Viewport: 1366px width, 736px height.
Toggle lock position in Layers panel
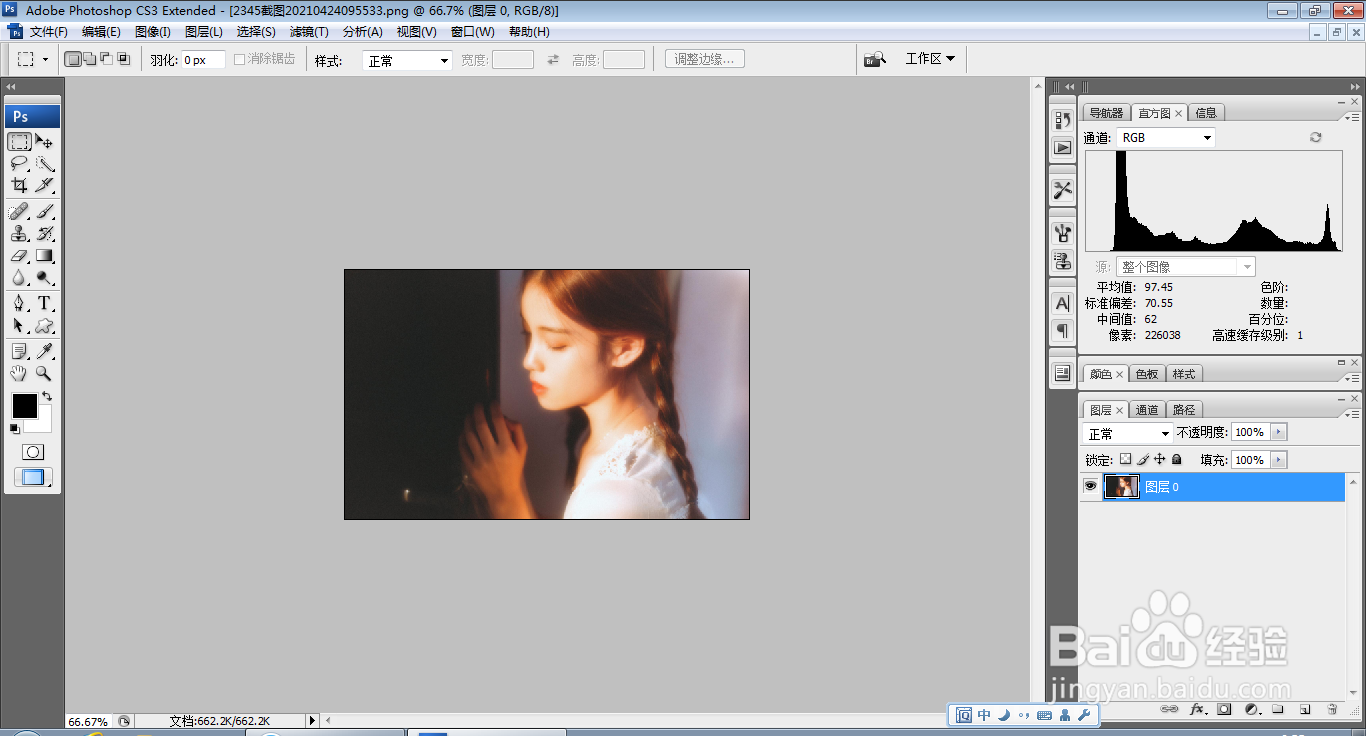click(1160, 459)
